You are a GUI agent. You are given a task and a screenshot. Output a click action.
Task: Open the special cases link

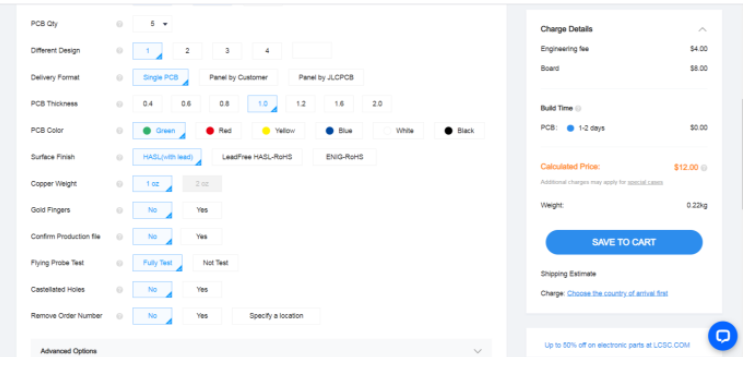coord(645,182)
